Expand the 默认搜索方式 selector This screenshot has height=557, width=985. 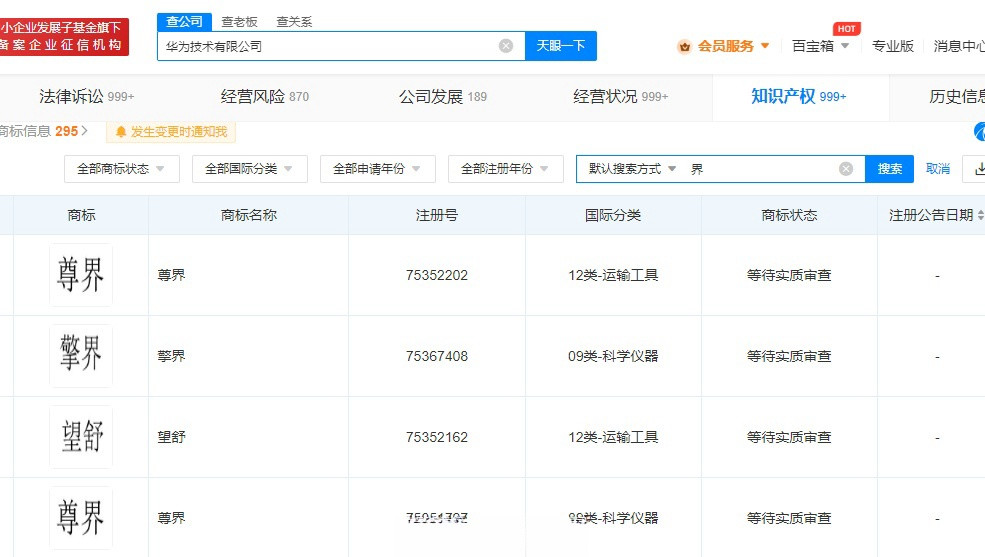[632, 169]
